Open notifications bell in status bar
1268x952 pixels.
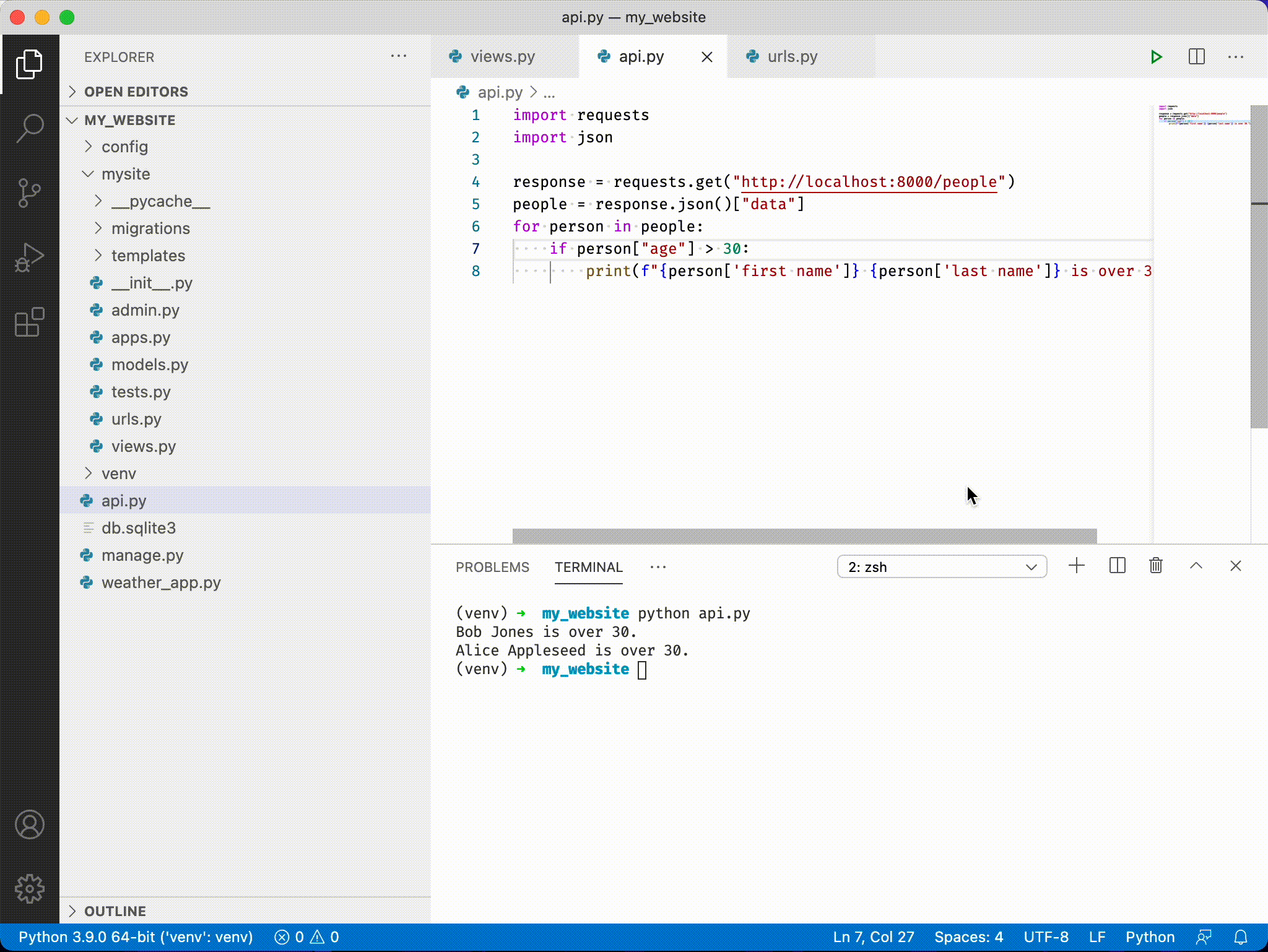click(x=1240, y=937)
